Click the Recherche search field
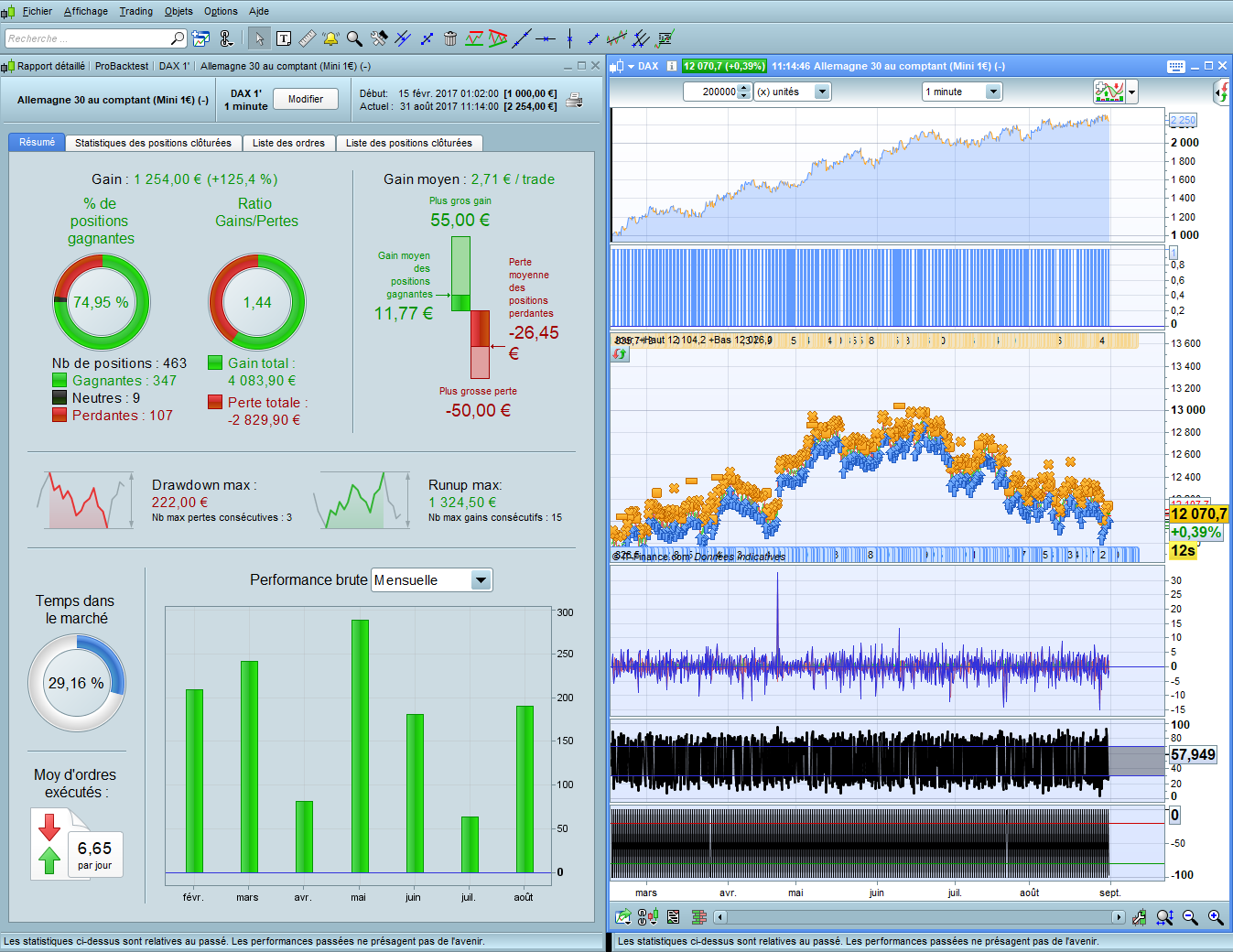 point(87,38)
